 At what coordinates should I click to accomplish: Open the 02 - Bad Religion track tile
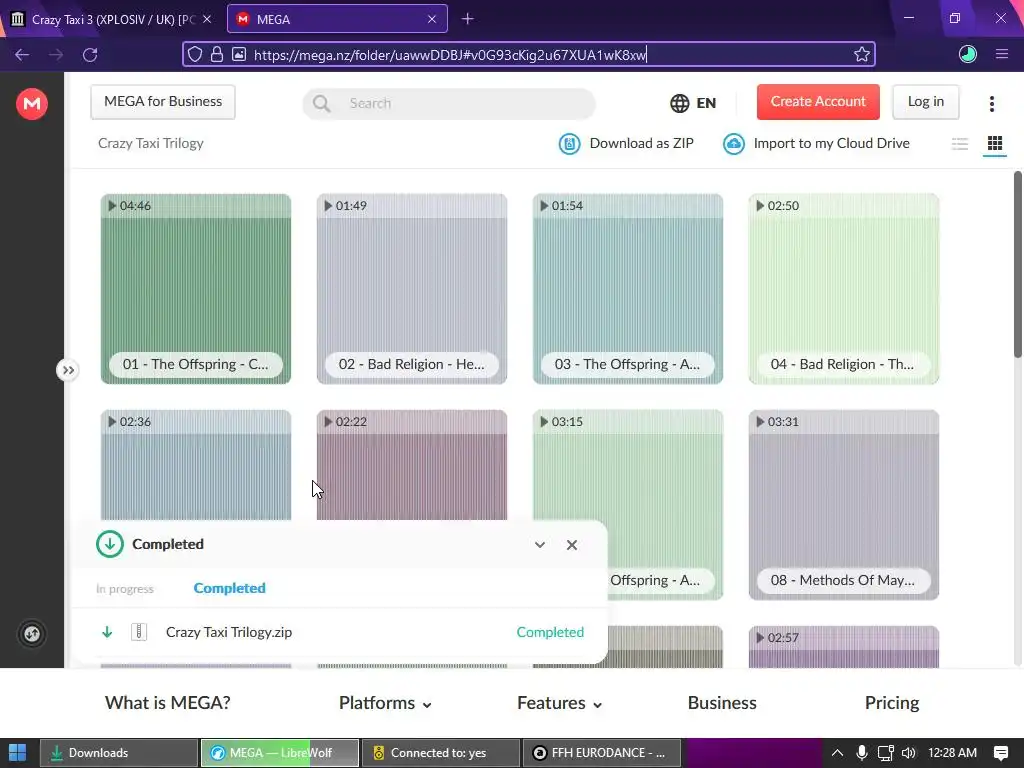[x=411, y=289]
